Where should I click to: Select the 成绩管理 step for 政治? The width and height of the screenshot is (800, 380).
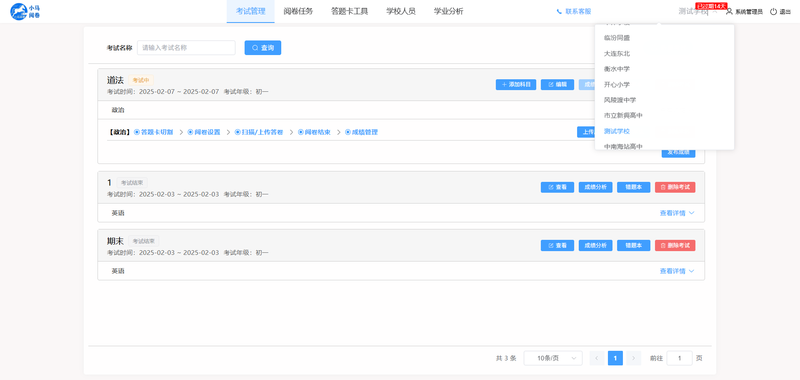pyautogui.click(x=361, y=132)
